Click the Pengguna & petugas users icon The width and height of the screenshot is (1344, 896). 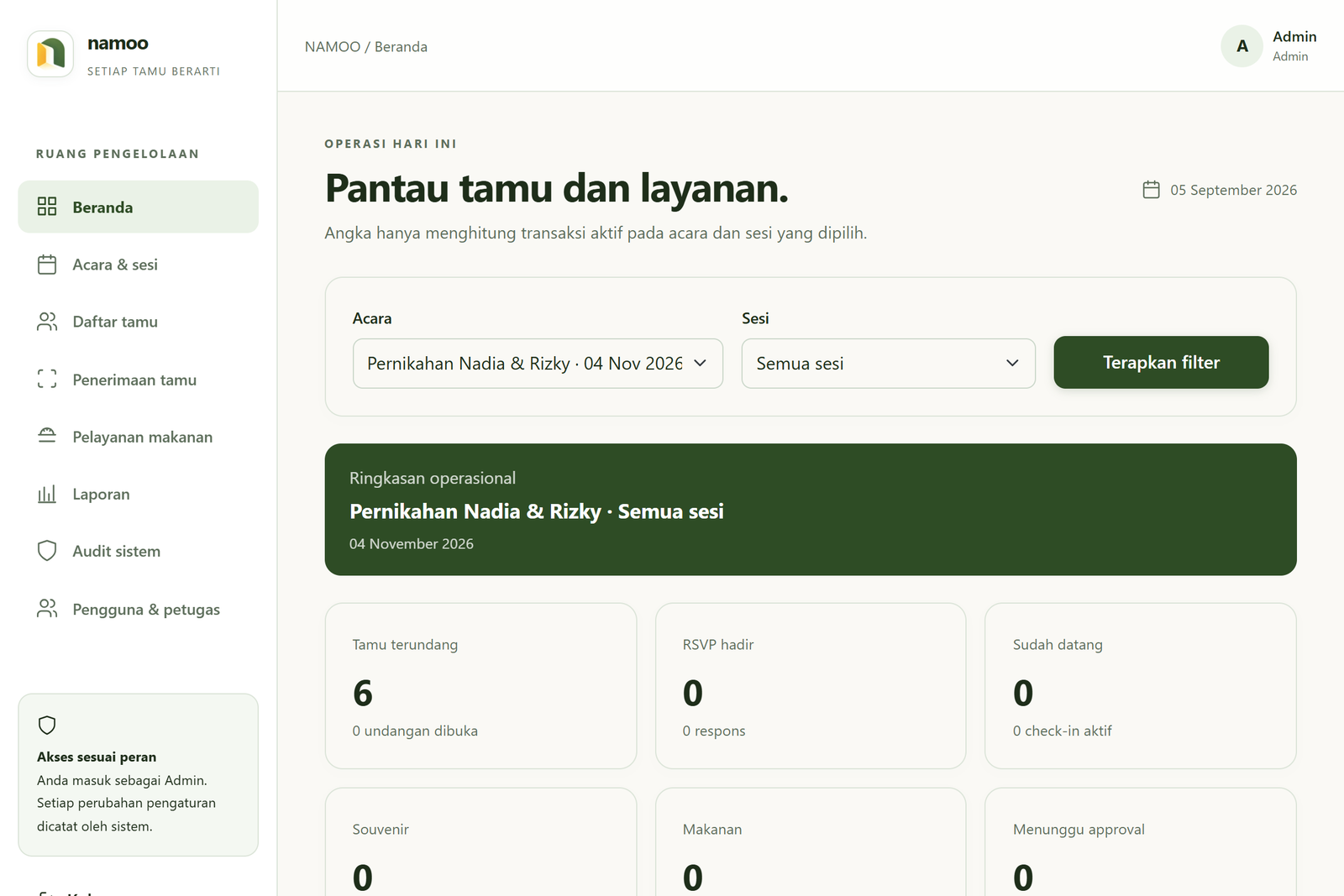[47, 609]
